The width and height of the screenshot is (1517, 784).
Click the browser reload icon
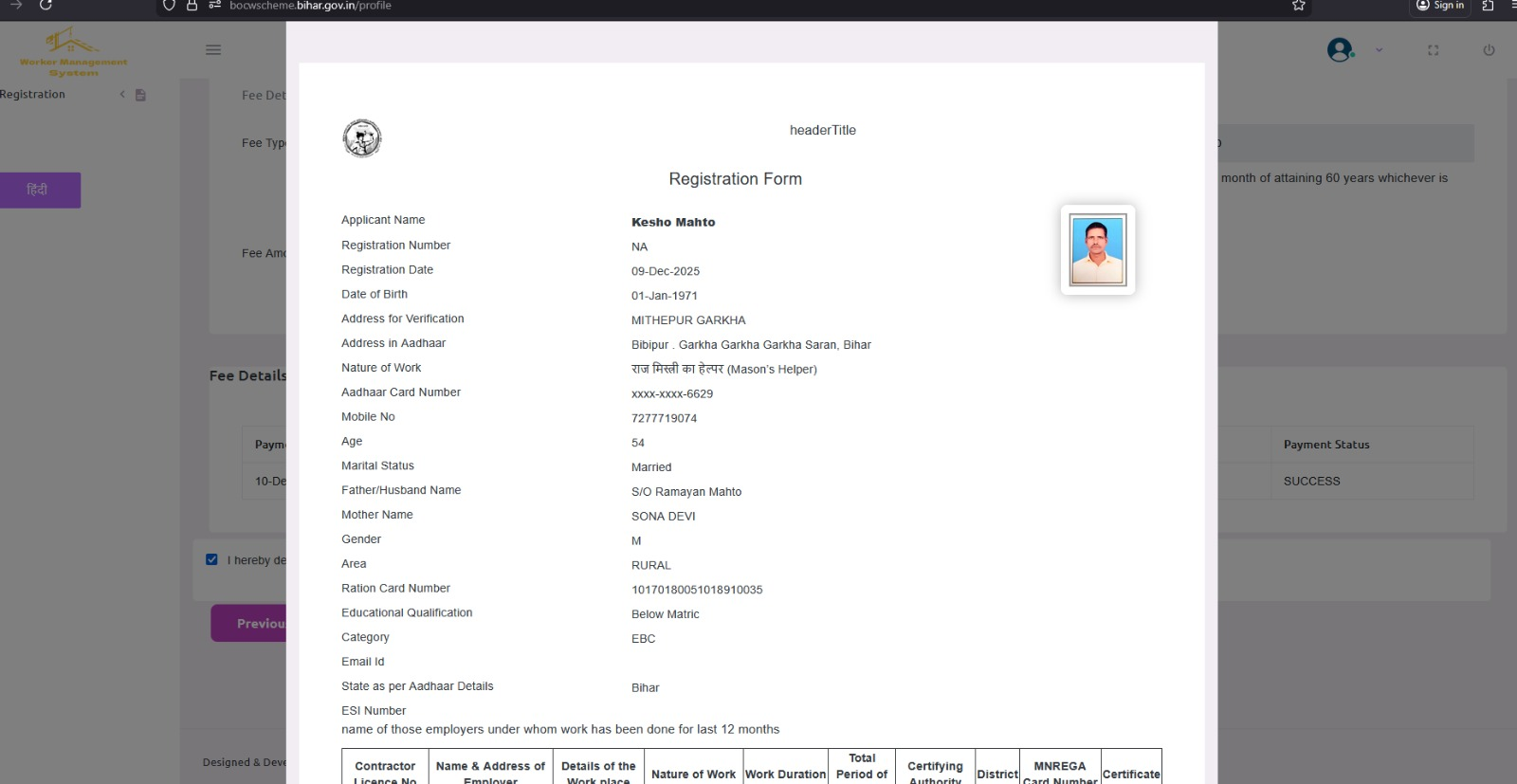[46, 6]
